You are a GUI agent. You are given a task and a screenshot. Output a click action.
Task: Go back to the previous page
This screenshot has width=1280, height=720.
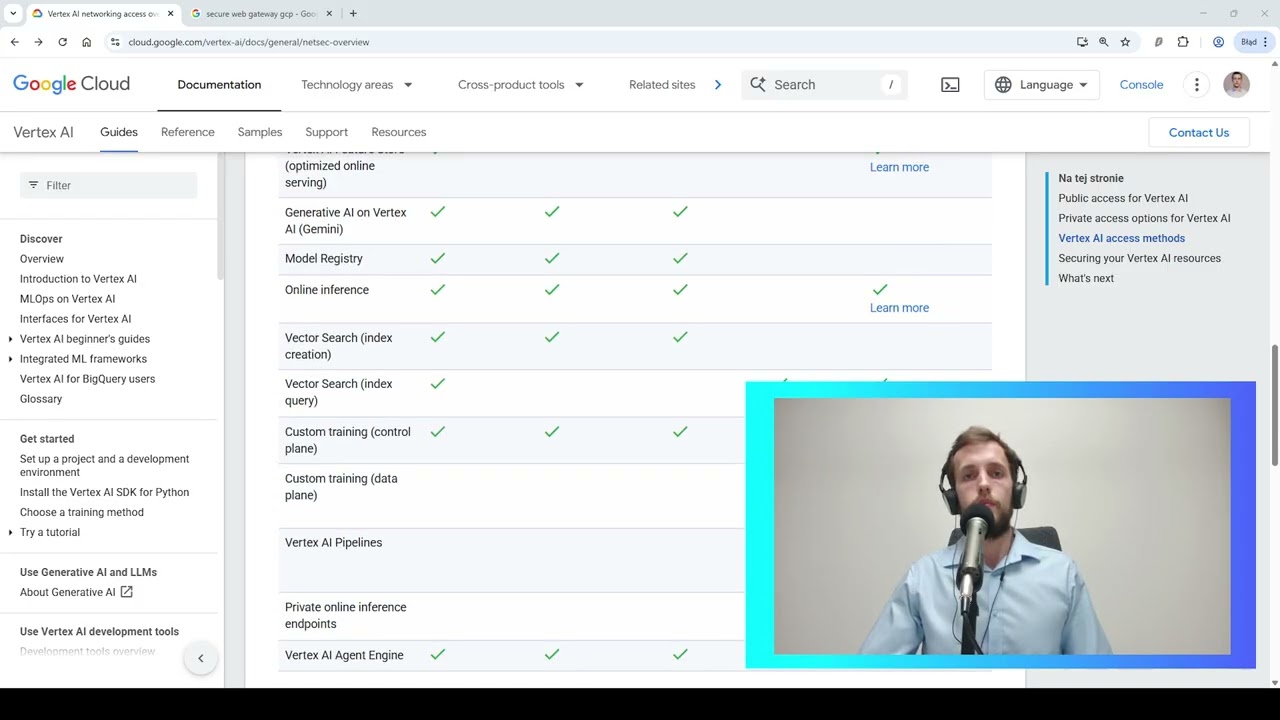pyautogui.click(x=14, y=42)
